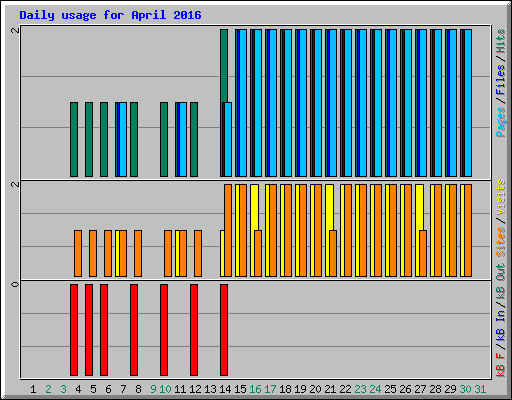This screenshot has height=400, width=512.
Task: Select day label 25 on the x-axis
Action: click(390, 389)
